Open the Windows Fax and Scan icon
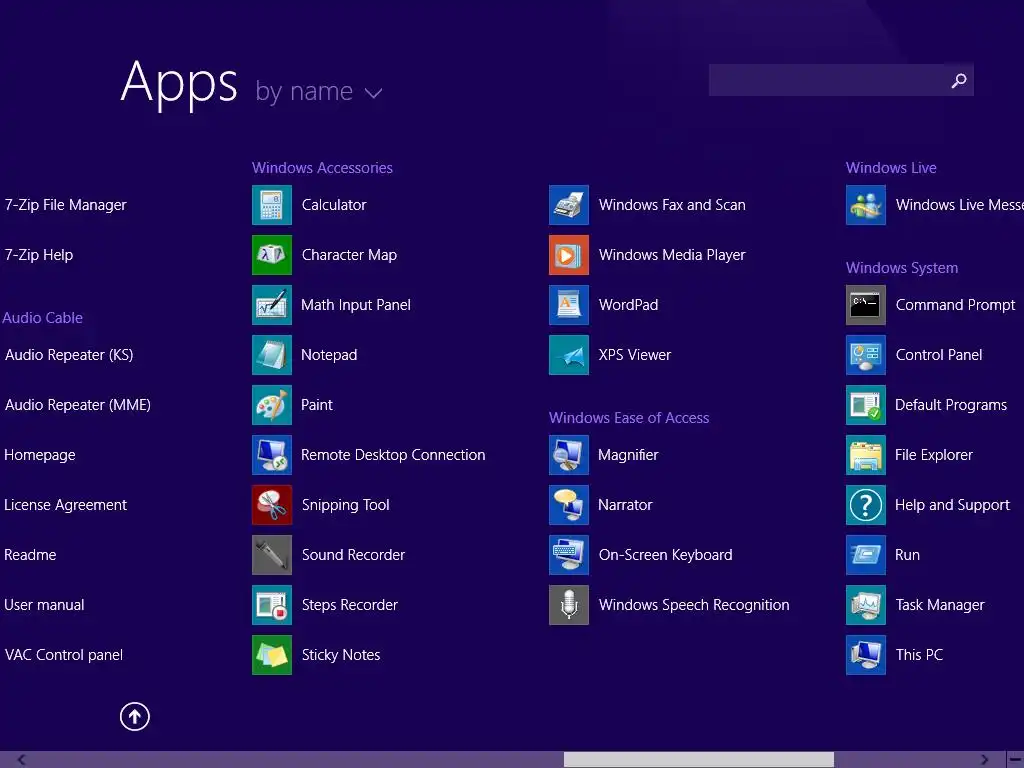The height and width of the screenshot is (768, 1024). [569, 205]
